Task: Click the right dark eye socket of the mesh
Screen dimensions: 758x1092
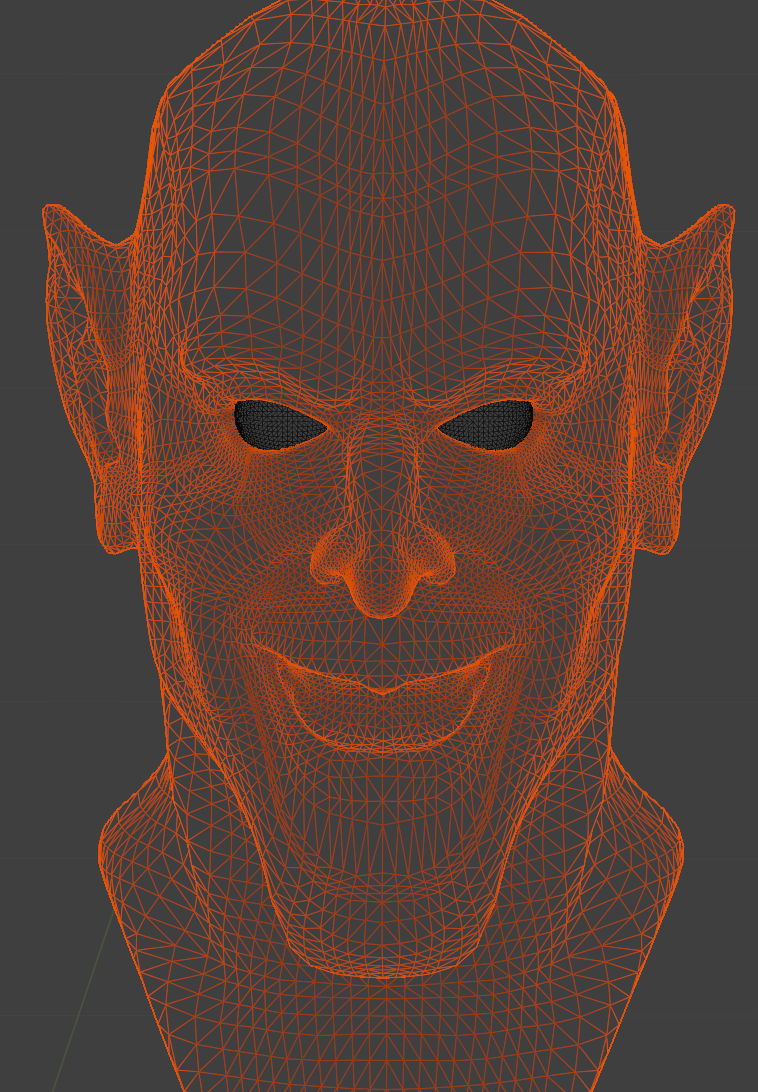Action: [489, 425]
